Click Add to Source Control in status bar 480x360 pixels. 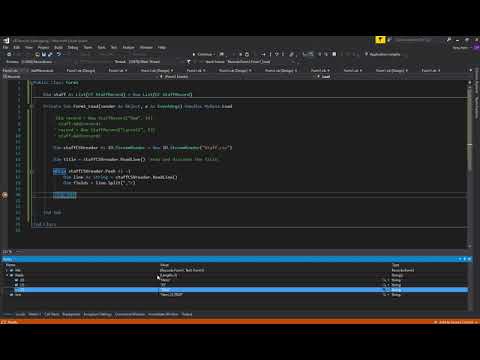[456, 322]
